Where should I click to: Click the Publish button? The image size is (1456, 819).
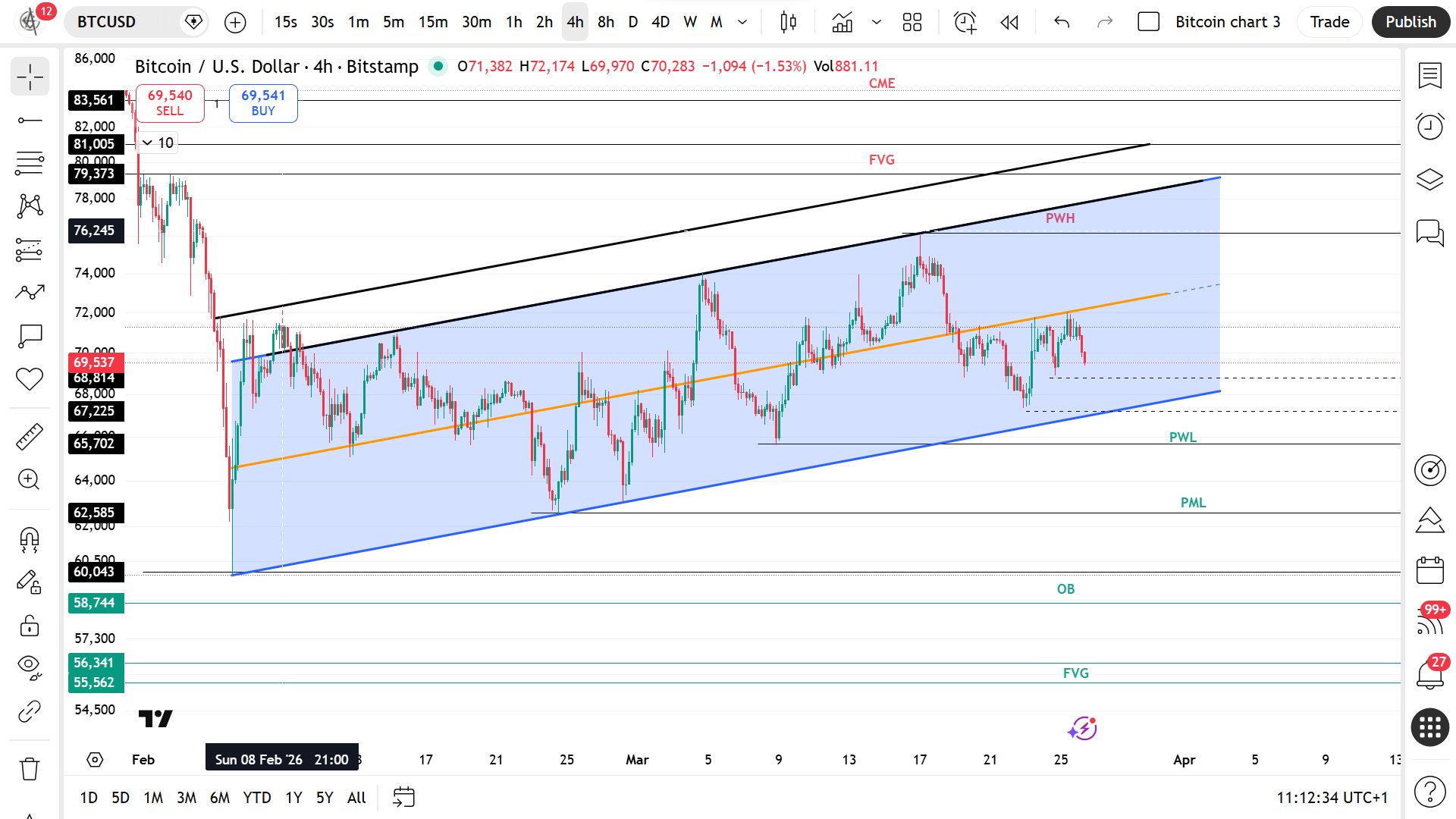point(1410,22)
